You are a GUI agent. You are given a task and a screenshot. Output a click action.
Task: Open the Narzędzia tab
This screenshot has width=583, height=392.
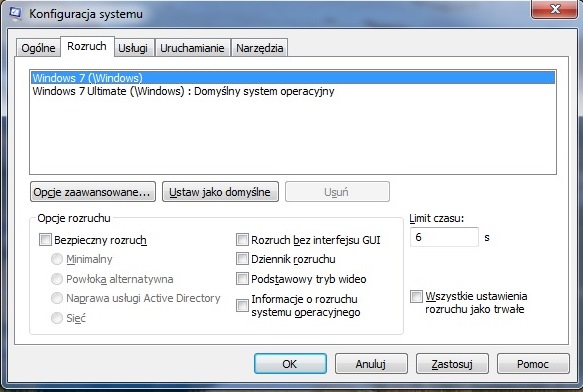(260, 48)
